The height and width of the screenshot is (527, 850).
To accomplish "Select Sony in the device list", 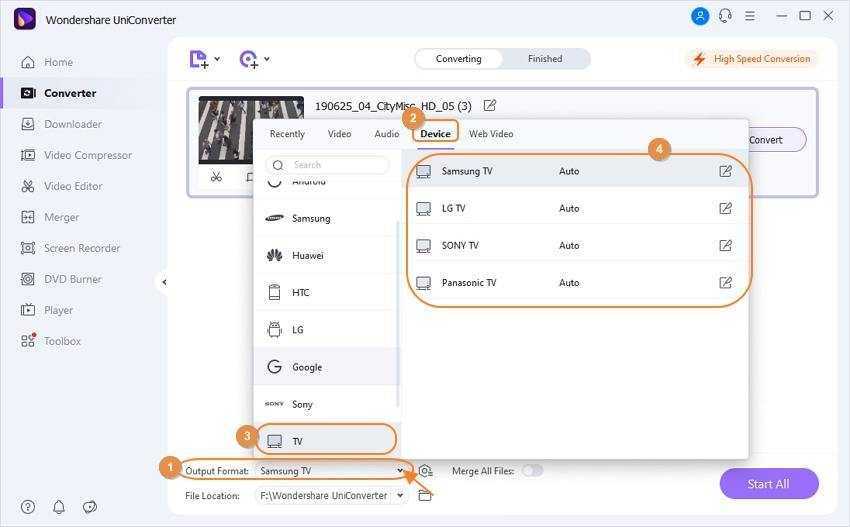I will [326, 404].
